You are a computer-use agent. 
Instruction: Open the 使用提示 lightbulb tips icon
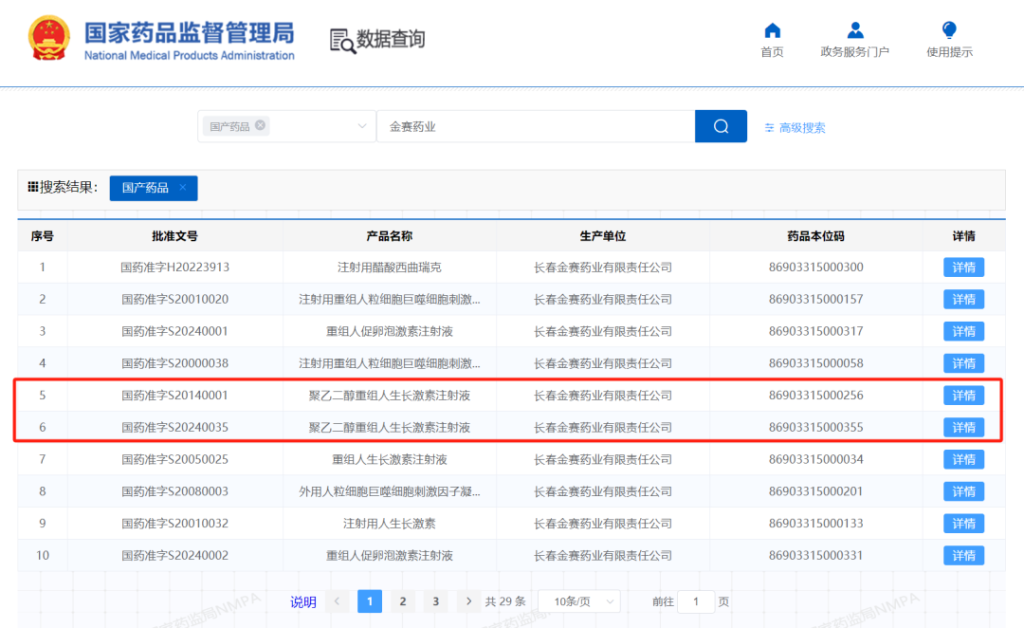coord(949,30)
